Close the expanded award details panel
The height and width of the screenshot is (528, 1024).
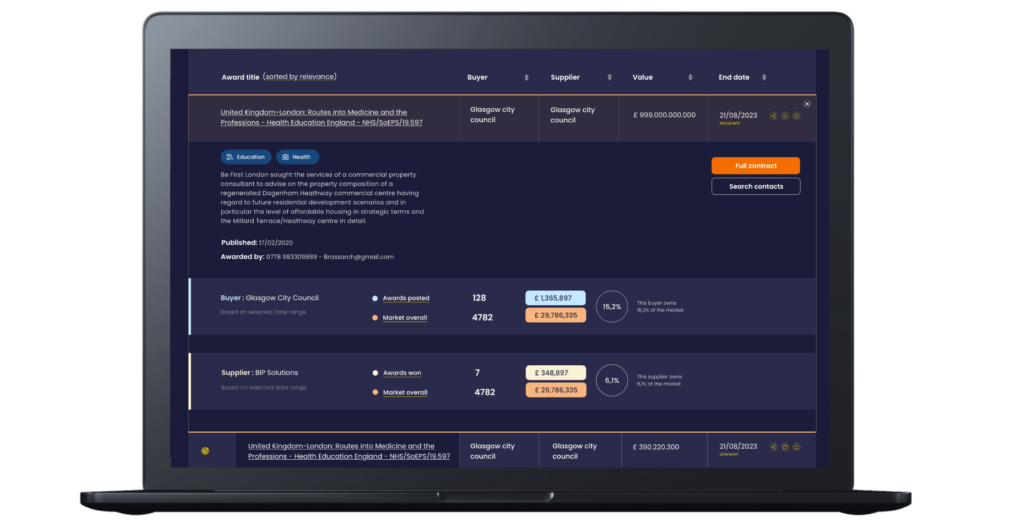[x=807, y=104]
